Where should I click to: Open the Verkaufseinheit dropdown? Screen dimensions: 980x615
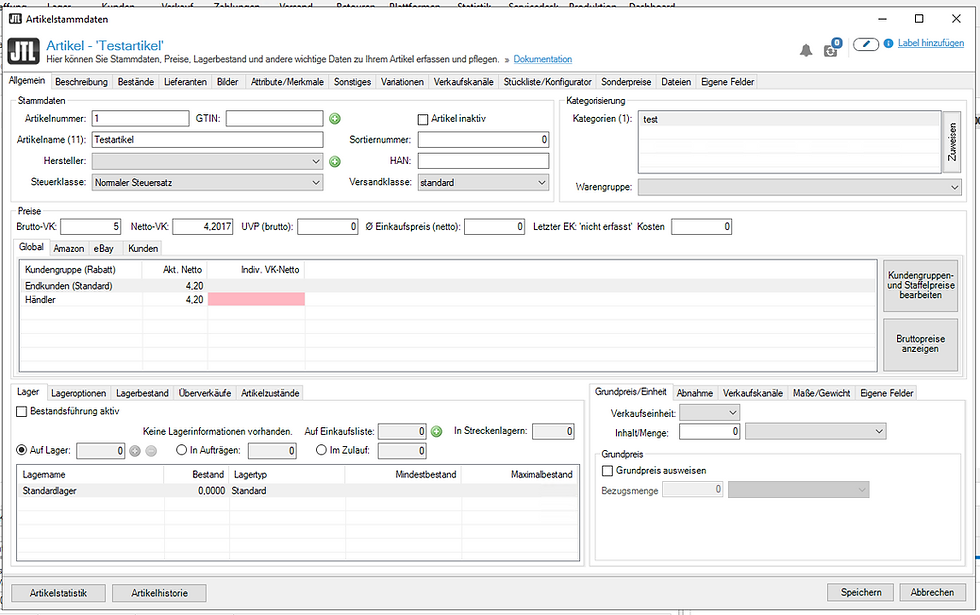tap(709, 412)
